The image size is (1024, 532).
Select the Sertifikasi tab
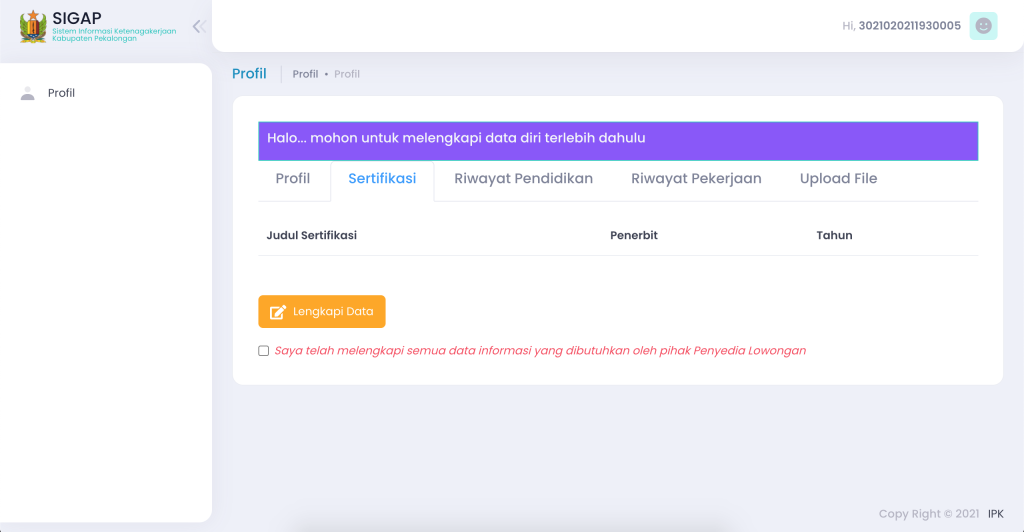pyautogui.click(x=382, y=179)
